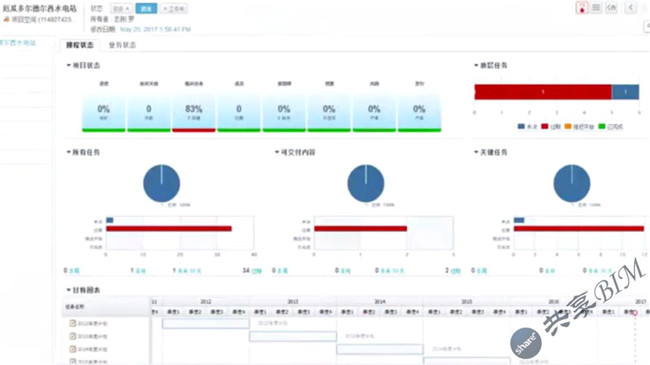
Task: Click the fifth status tile showing 0%
Action: pyautogui.click(x=284, y=113)
